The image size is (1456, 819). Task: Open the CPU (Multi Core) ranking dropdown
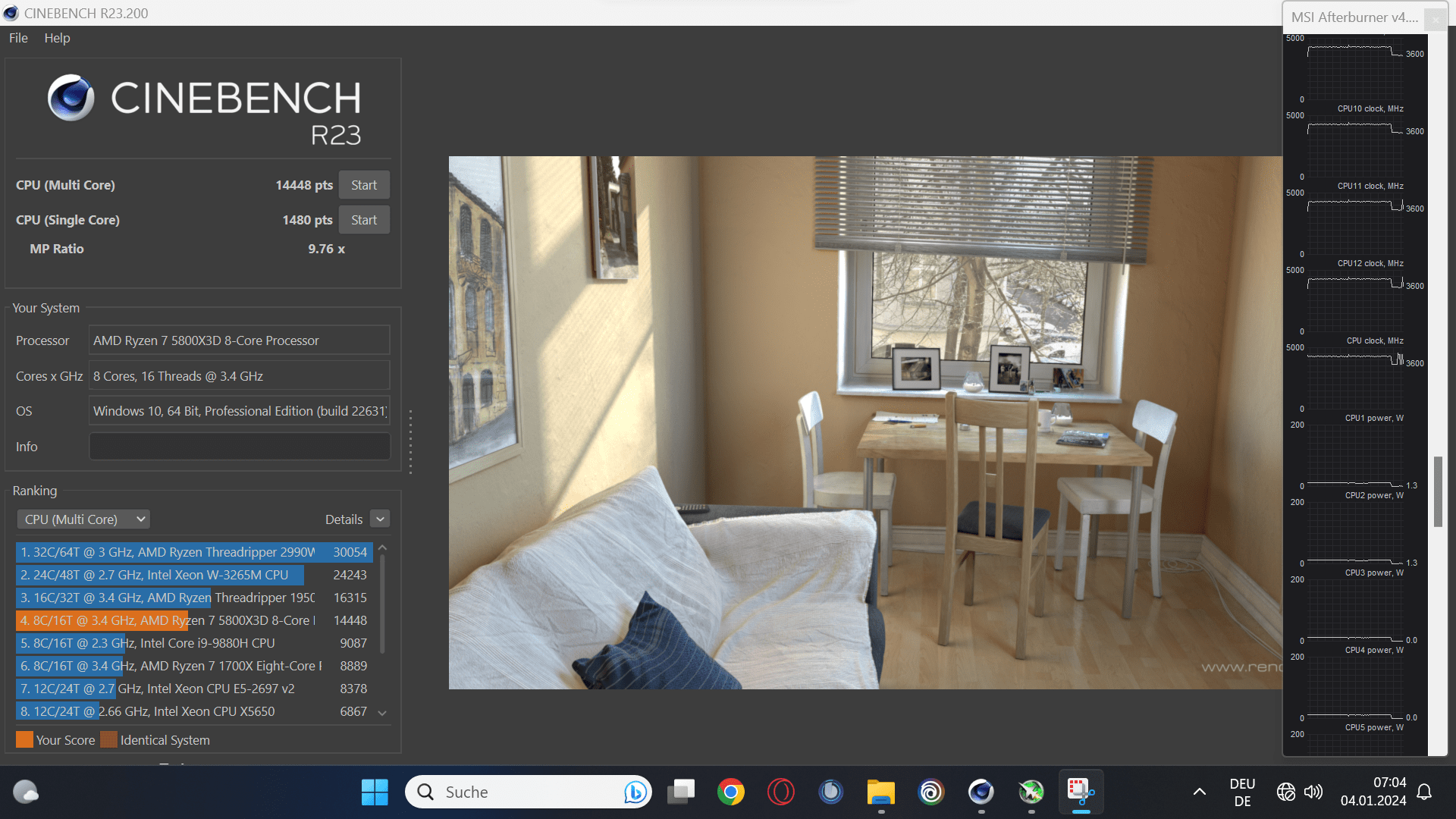point(83,519)
